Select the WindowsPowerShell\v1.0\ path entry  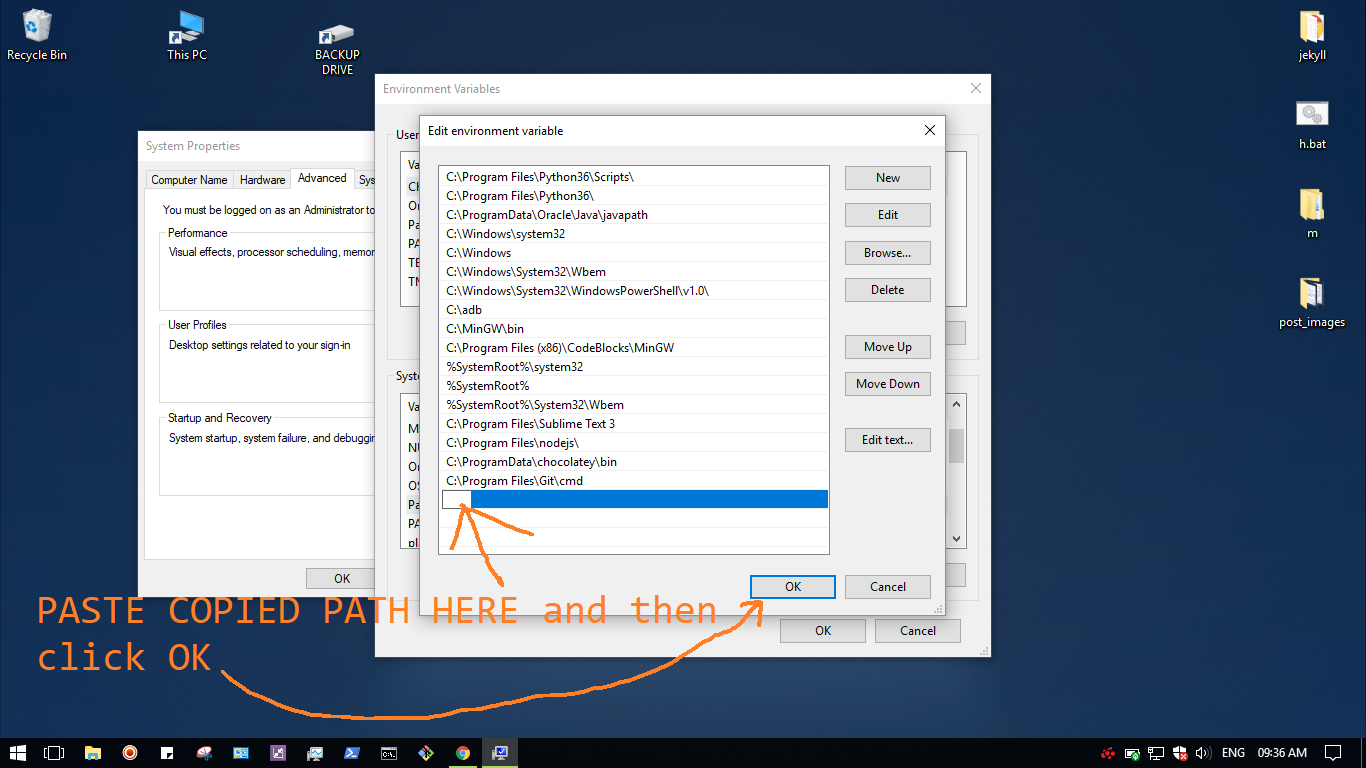635,291
